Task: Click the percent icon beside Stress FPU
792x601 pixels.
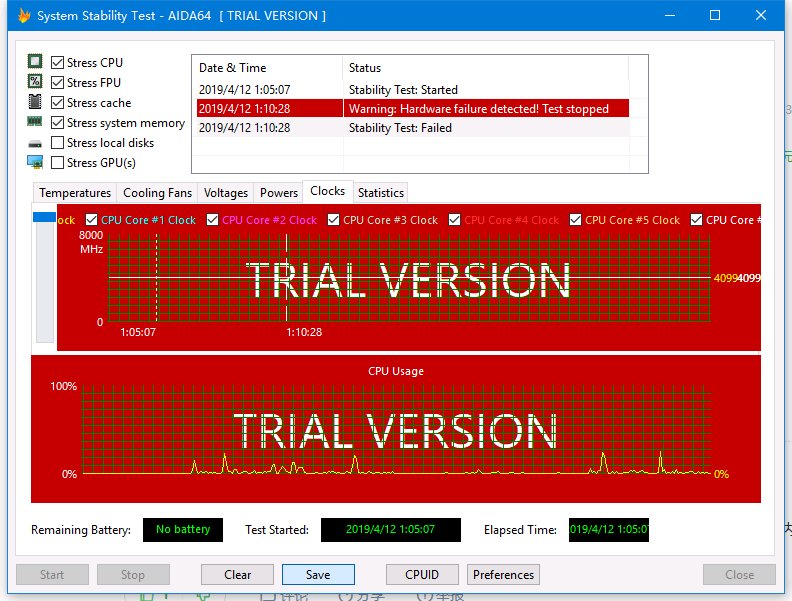Action: (x=35, y=81)
